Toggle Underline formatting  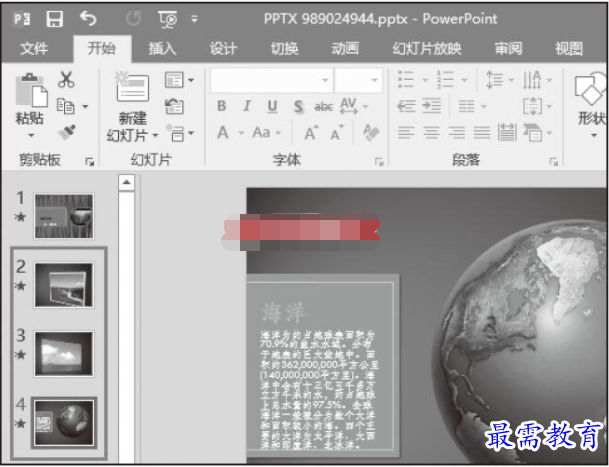pyautogui.click(x=273, y=106)
